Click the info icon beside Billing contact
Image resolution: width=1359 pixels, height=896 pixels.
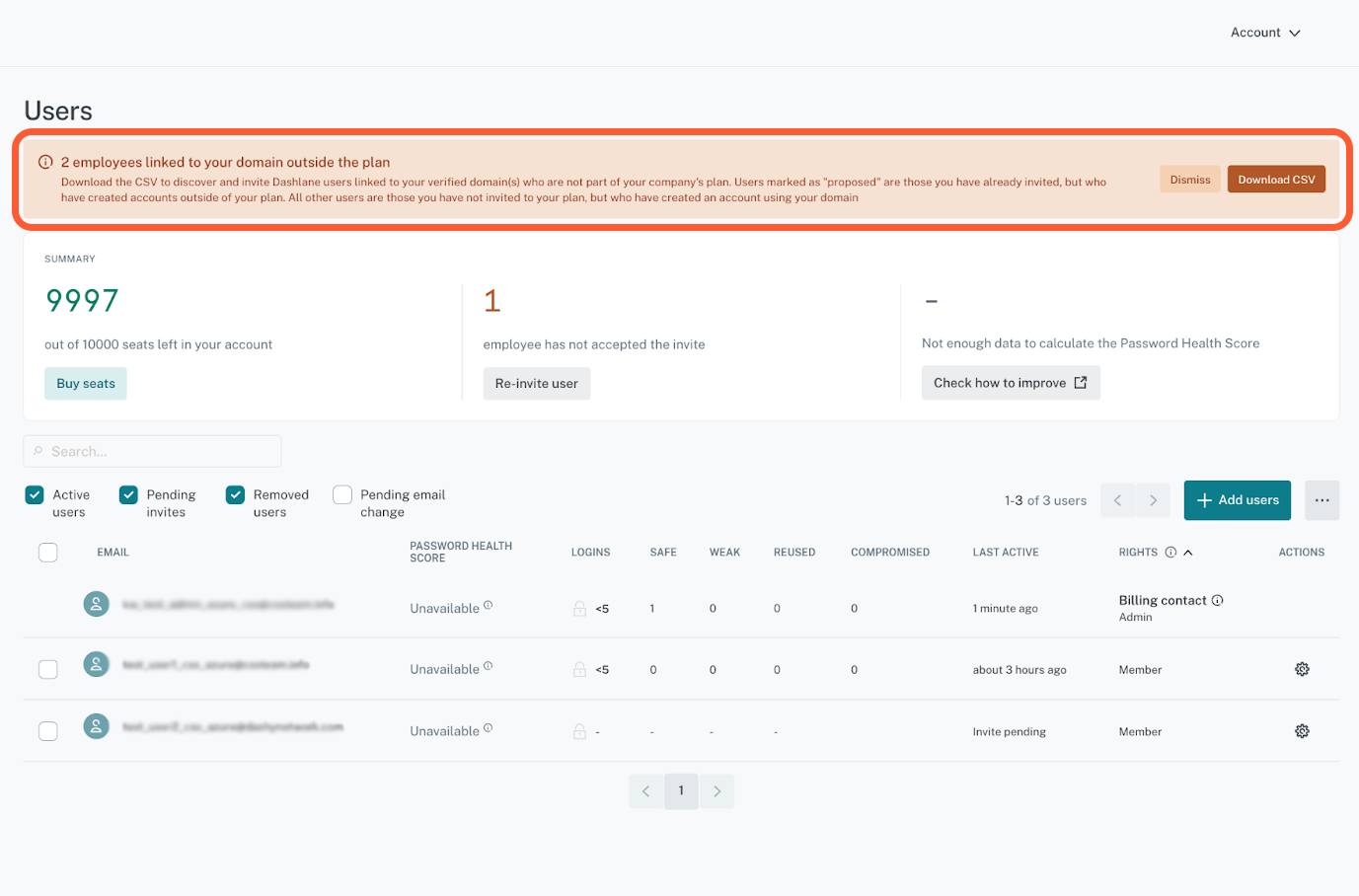pos(1217,600)
